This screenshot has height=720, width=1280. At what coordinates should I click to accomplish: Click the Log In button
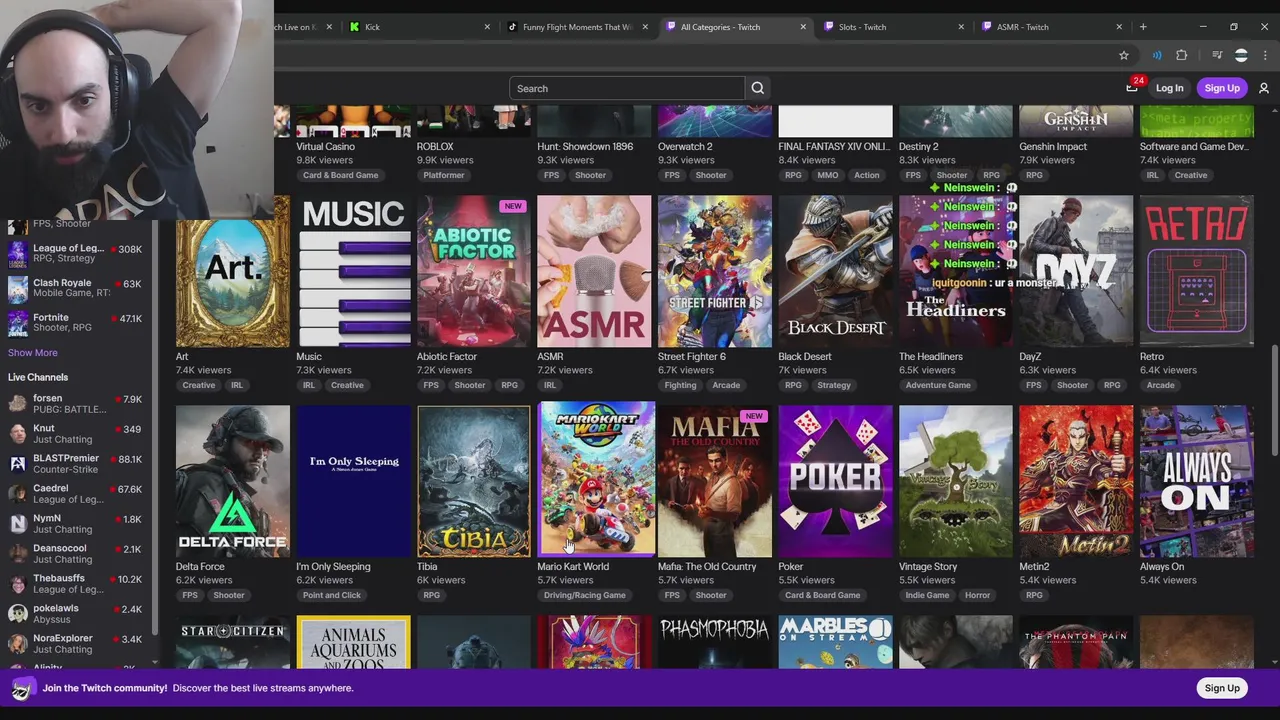(x=1169, y=88)
